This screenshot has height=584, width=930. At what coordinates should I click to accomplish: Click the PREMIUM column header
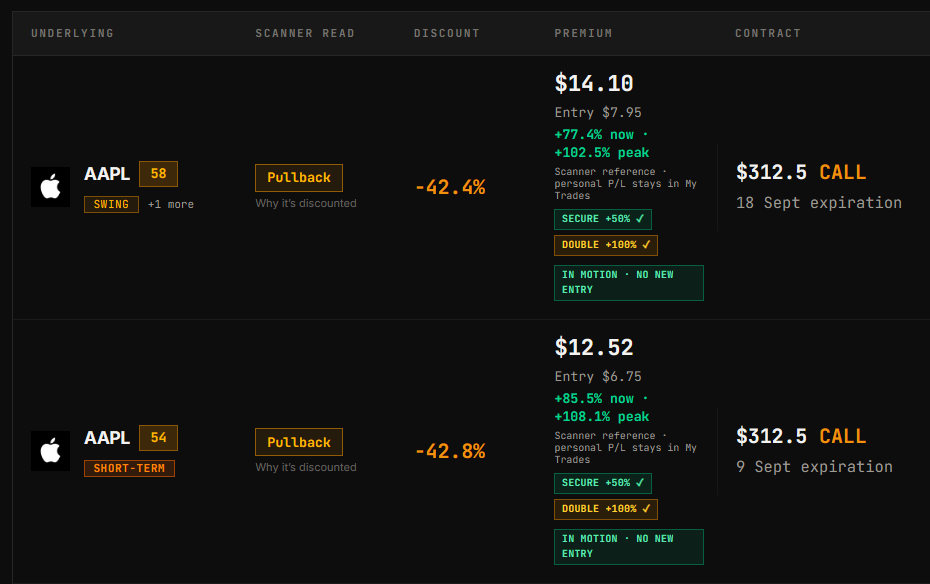pyautogui.click(x=583, y=33)
